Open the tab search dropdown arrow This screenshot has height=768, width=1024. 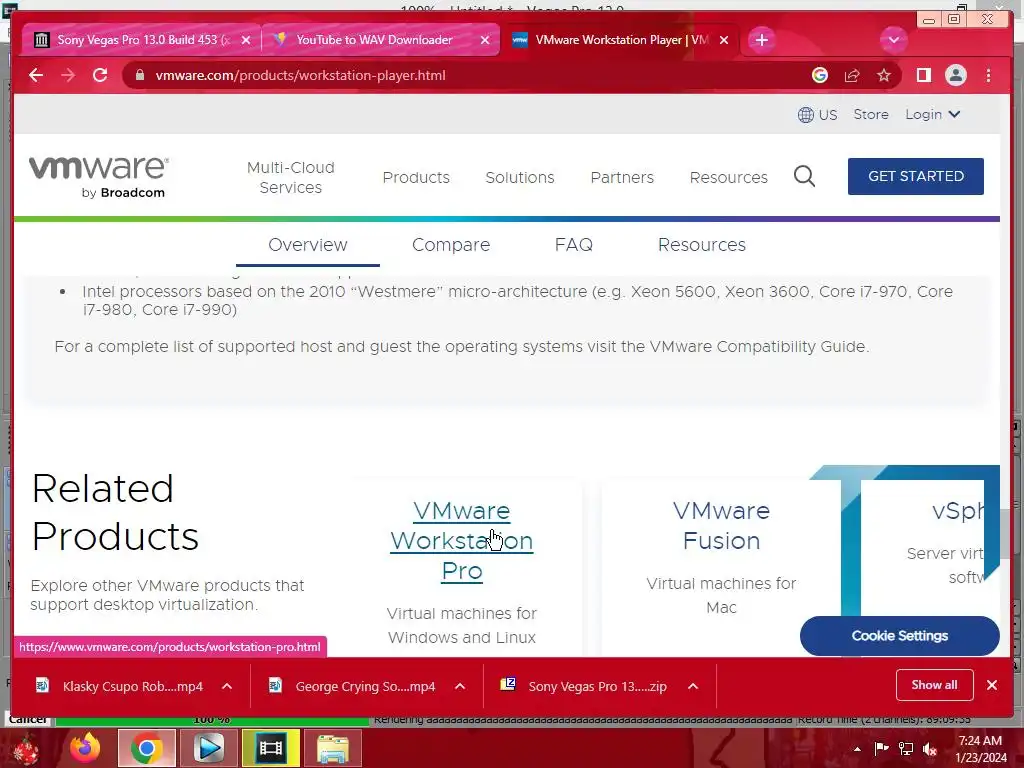click(893, 40)
